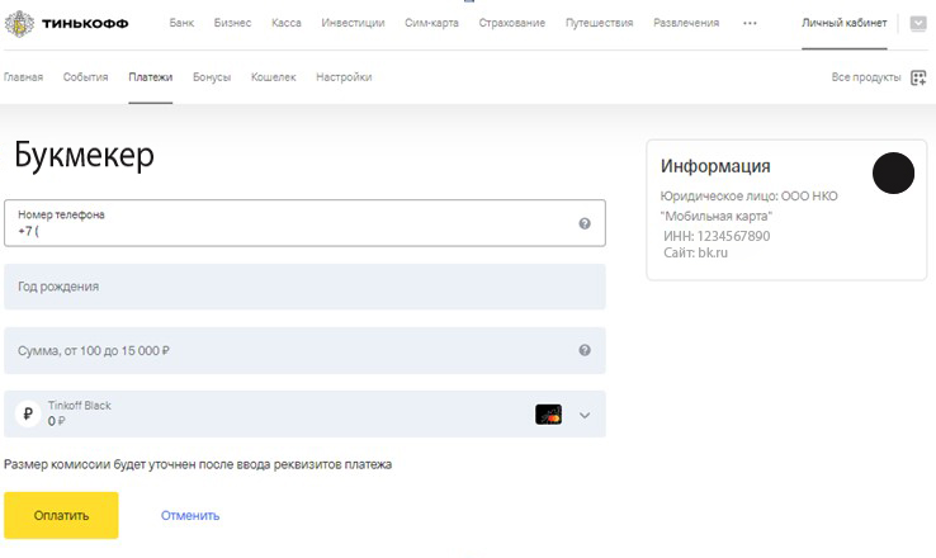Open Страхование menu item
The height and width of the screenshot is (558, 936).
(512, 23)
